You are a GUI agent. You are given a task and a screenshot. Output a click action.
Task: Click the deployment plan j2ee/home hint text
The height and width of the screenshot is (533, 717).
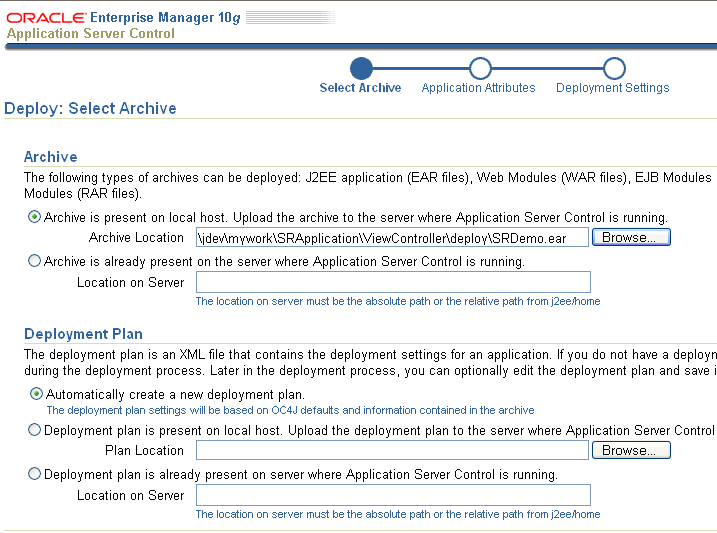[398, 514]
